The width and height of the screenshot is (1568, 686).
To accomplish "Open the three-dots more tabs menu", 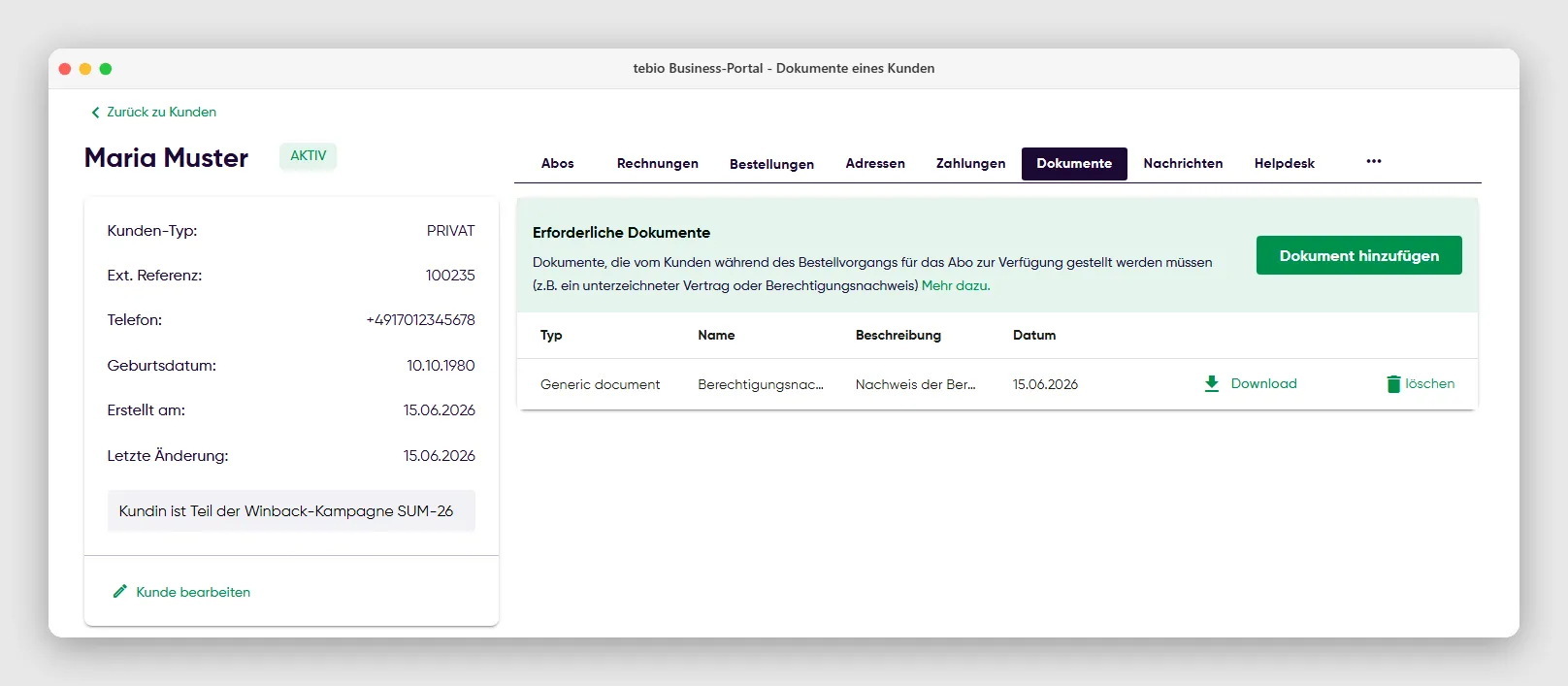I will point(1374,161).
